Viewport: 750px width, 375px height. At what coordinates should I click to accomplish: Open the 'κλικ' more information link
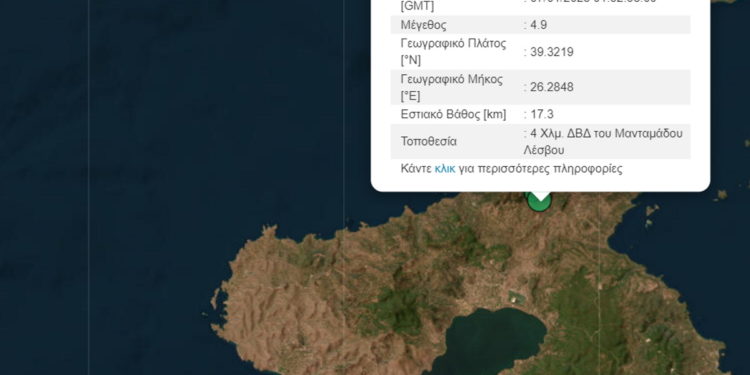(x=445, y=169)
